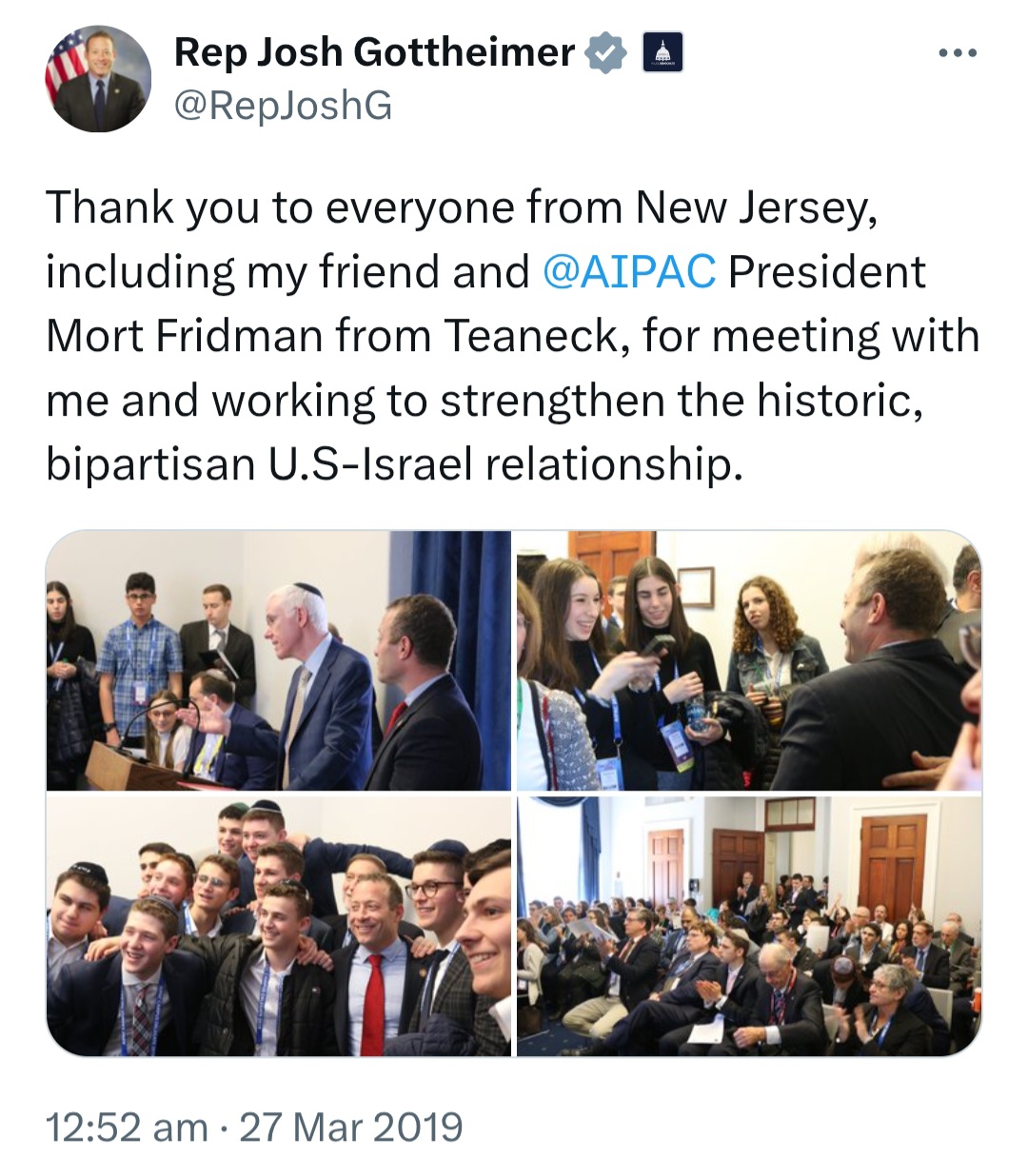Click the 12:52 am timestamp
1028x1176 pixels.
[x=127, y=1127]
